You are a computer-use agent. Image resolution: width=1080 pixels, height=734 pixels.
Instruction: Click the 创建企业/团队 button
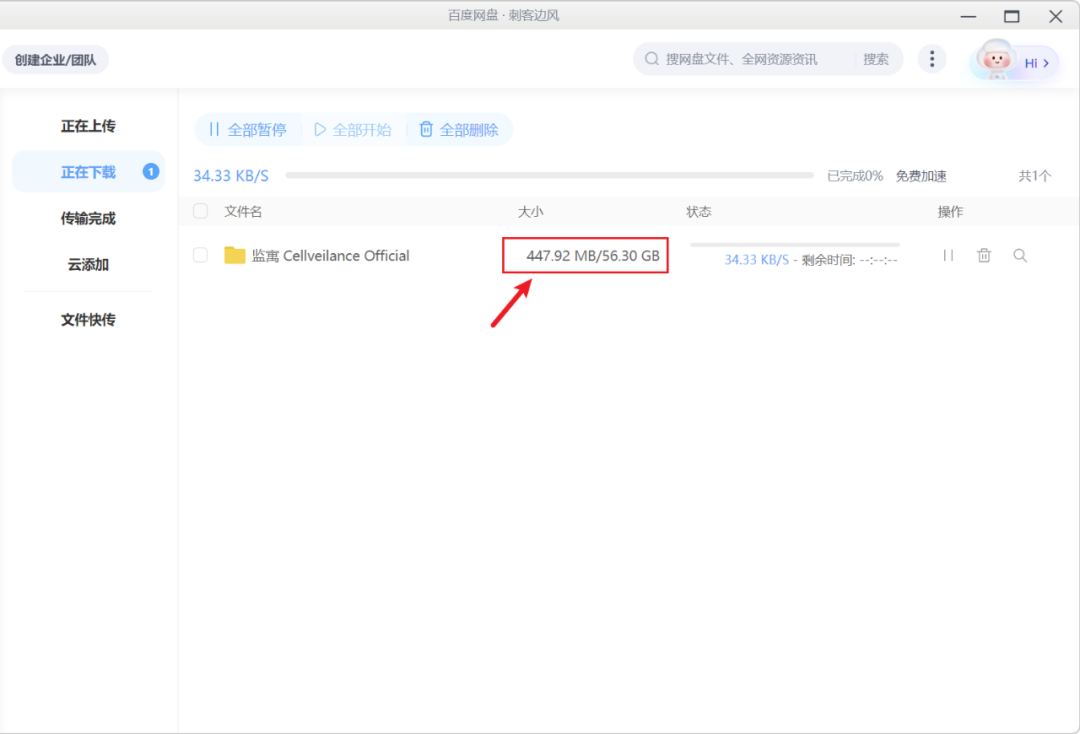[56, 60]
